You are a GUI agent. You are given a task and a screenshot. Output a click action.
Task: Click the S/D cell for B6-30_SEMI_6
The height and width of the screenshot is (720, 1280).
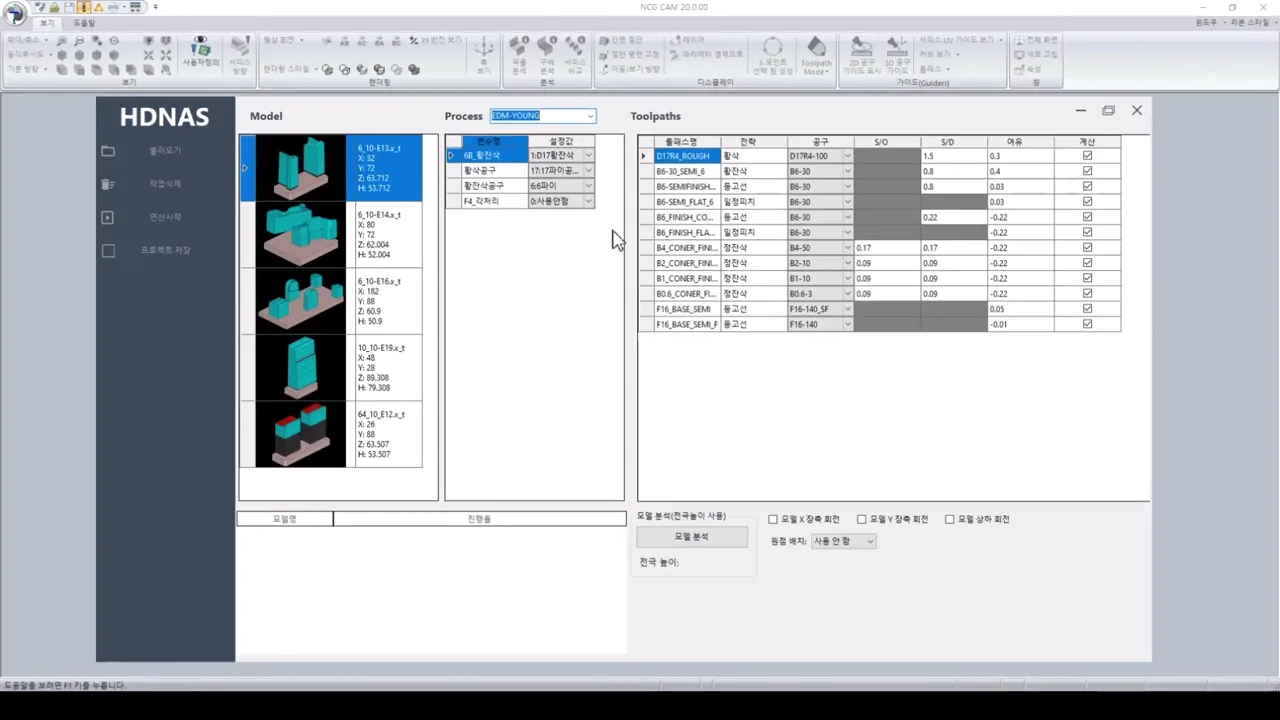[953, 171]
